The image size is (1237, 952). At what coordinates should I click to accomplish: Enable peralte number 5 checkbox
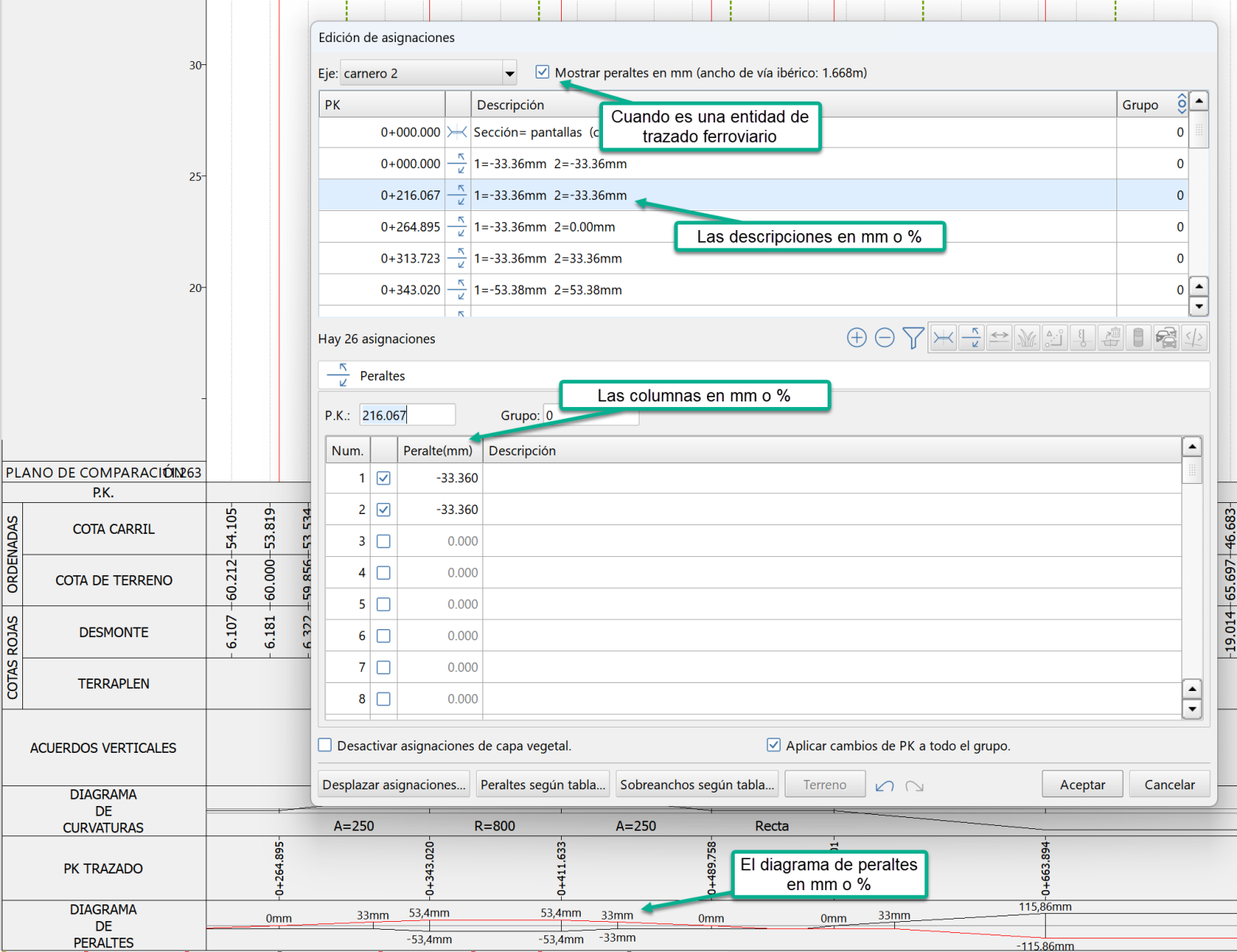[x=383, y=605]
